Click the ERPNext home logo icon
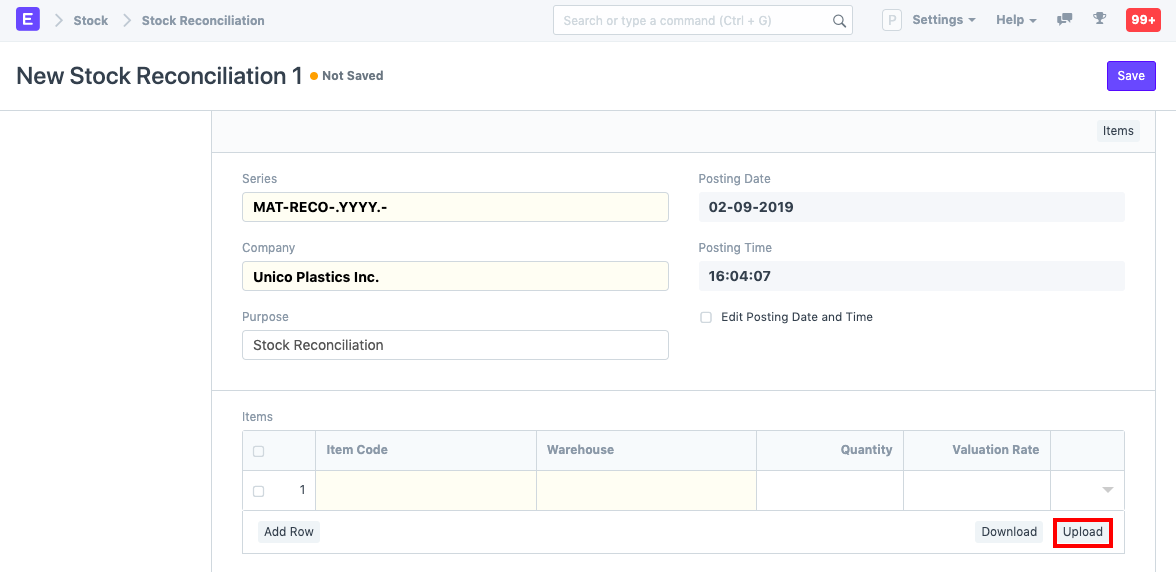The width and height of the screenshot is (1176, 572). tap(28, 19)
